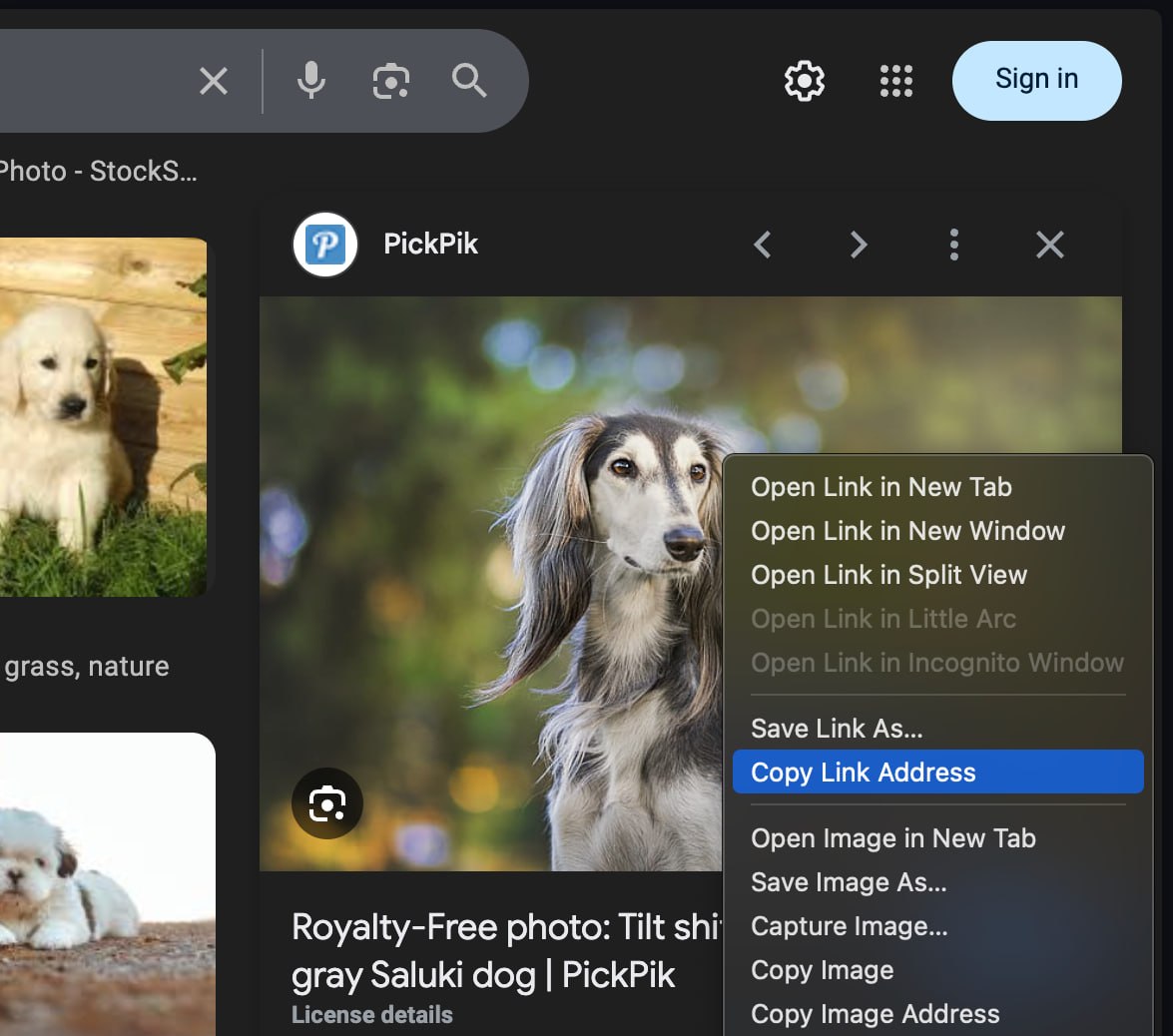Image resolution: width=1173 pixels, height=1036 pixels.
Task: Select Save Image As... option
Action: coord(849,882)
